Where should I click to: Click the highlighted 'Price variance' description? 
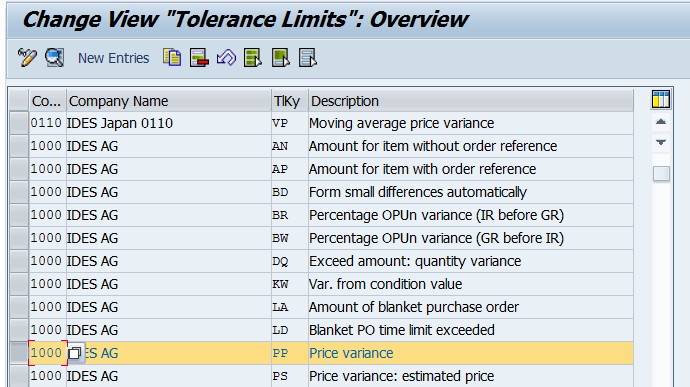point(351,353)
